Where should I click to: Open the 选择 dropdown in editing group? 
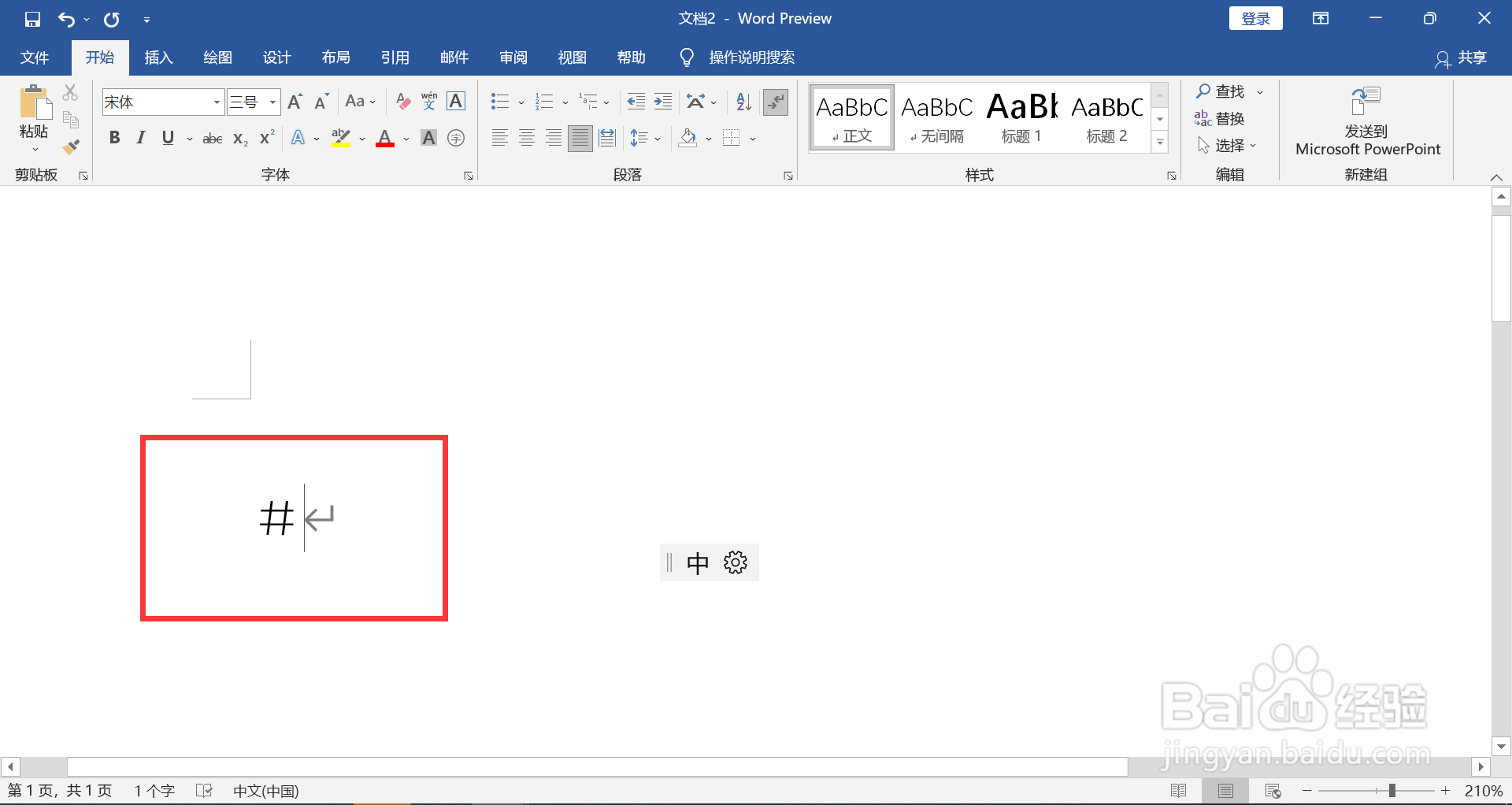1226,146
